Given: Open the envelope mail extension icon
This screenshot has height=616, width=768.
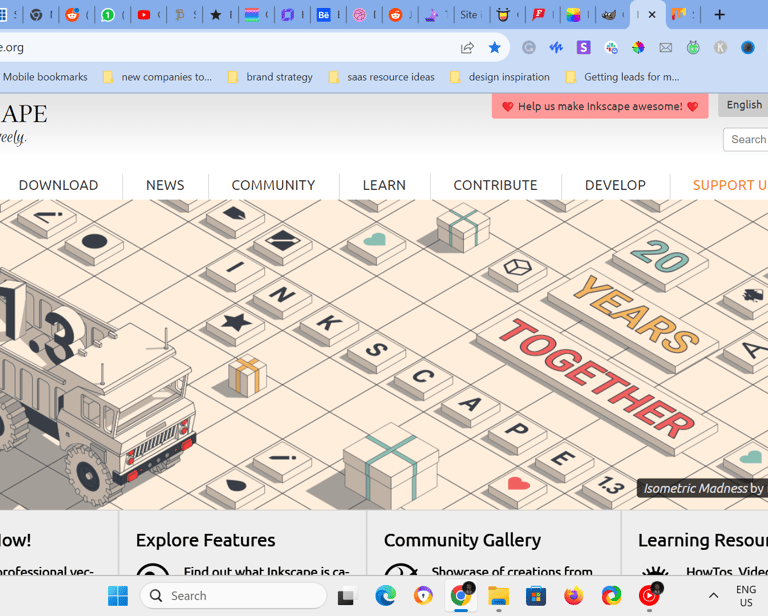Looking at the screenshot, I should (666, 47).
